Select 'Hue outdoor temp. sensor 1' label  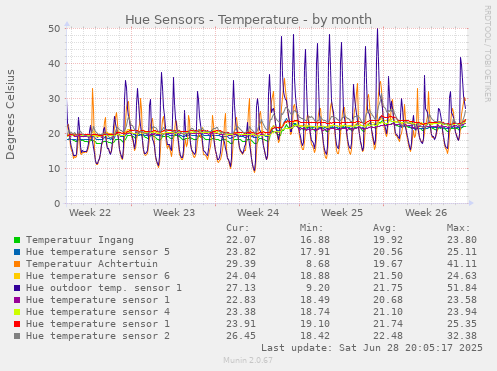104,288
